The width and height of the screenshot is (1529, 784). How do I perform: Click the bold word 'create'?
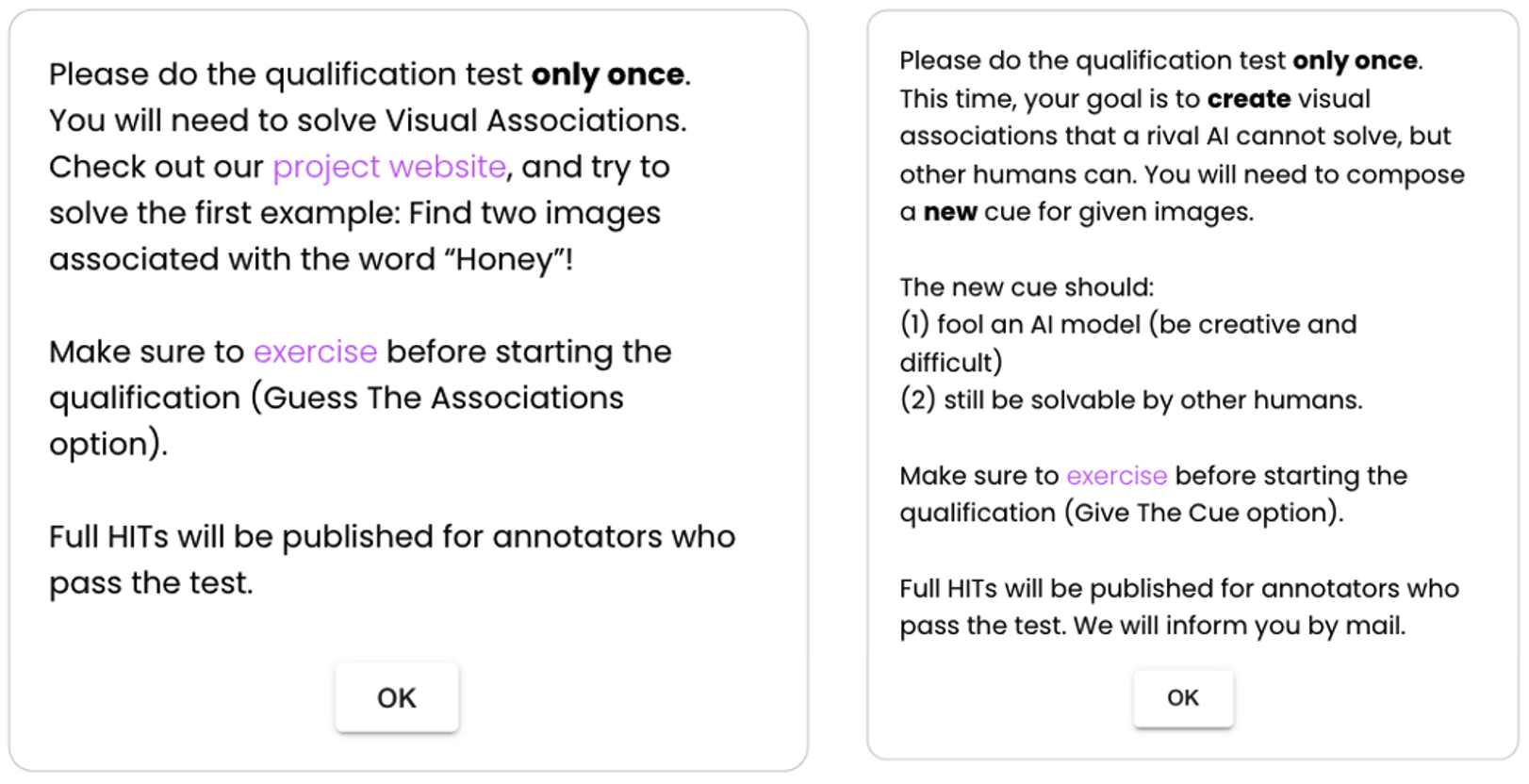pyautogui.click(x=1248, y=99)
